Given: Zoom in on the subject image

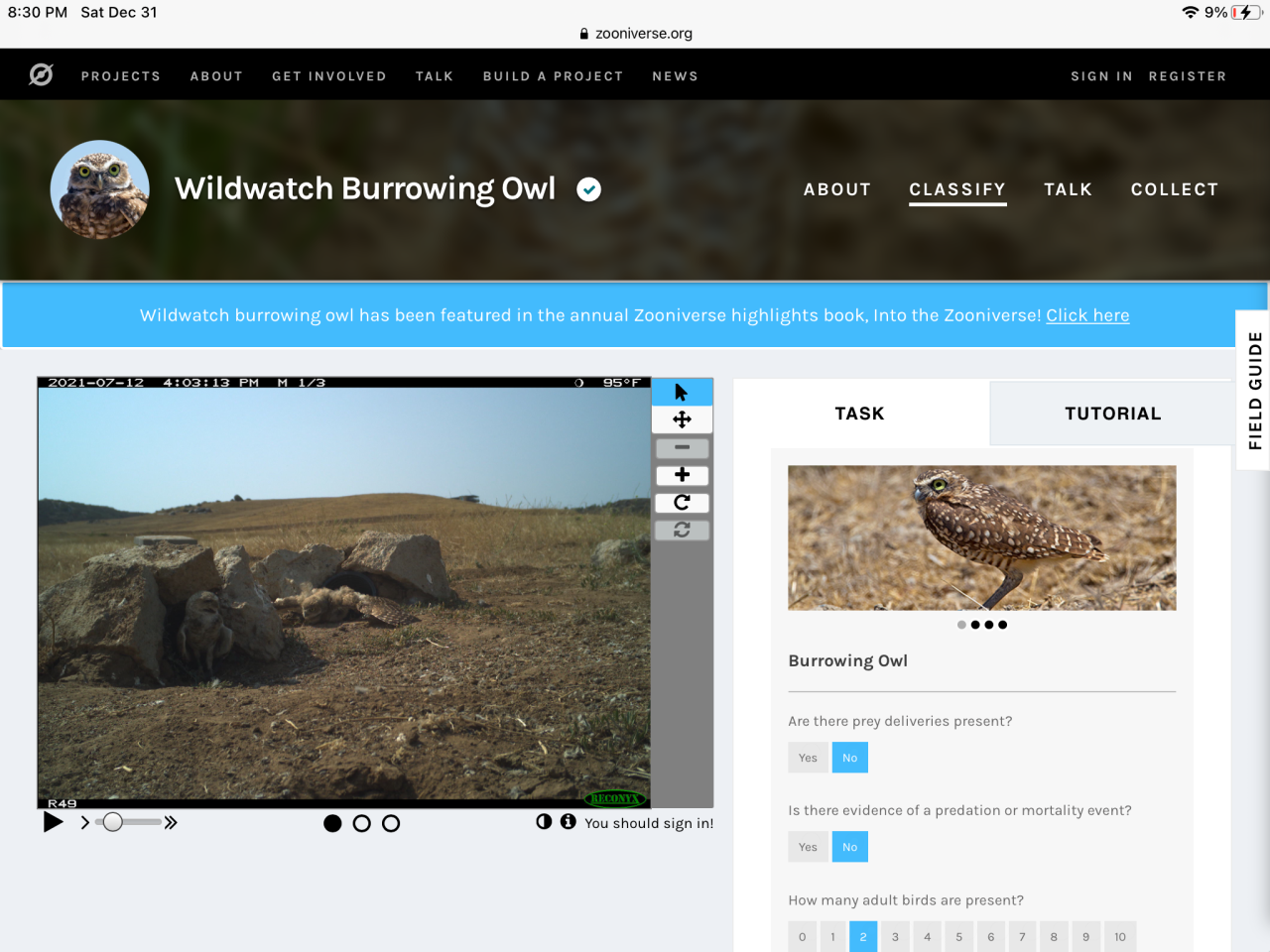Looking at the screenshot, I should click(x=682, y=475).
